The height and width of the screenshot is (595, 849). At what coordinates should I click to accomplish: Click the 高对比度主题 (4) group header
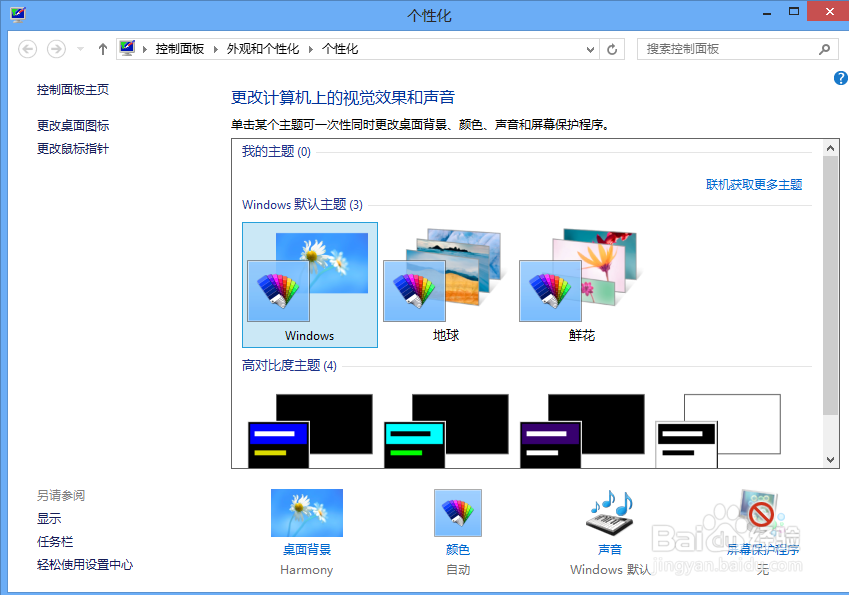[289, 366]
